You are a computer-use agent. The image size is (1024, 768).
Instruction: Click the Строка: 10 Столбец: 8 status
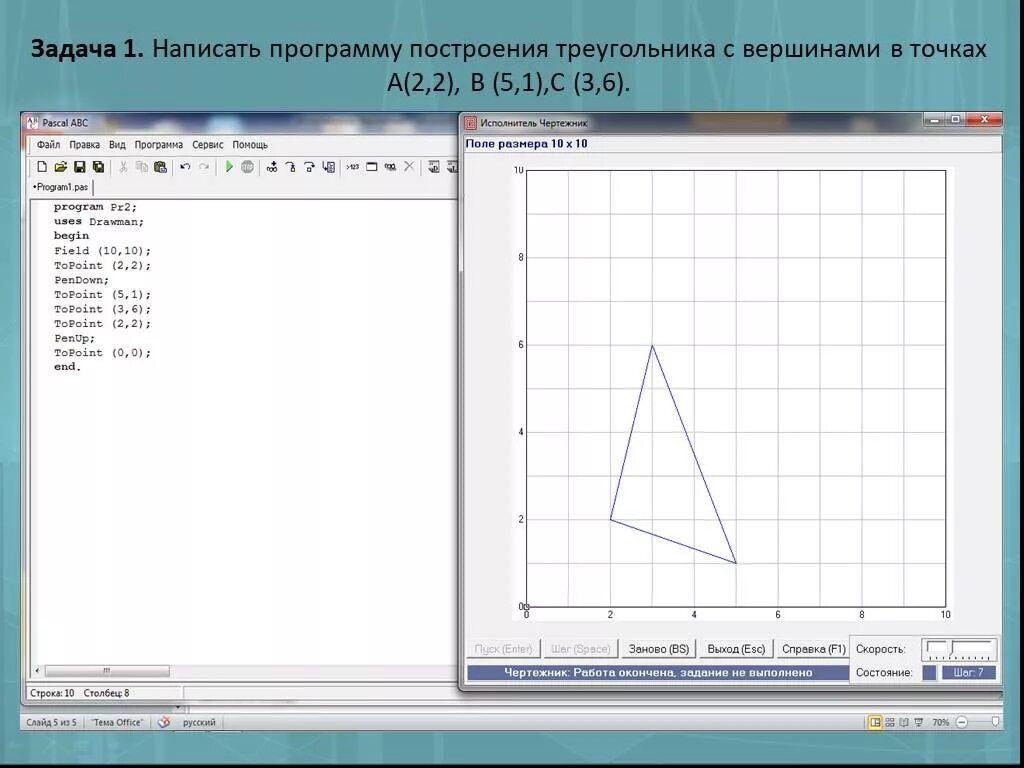80,693
